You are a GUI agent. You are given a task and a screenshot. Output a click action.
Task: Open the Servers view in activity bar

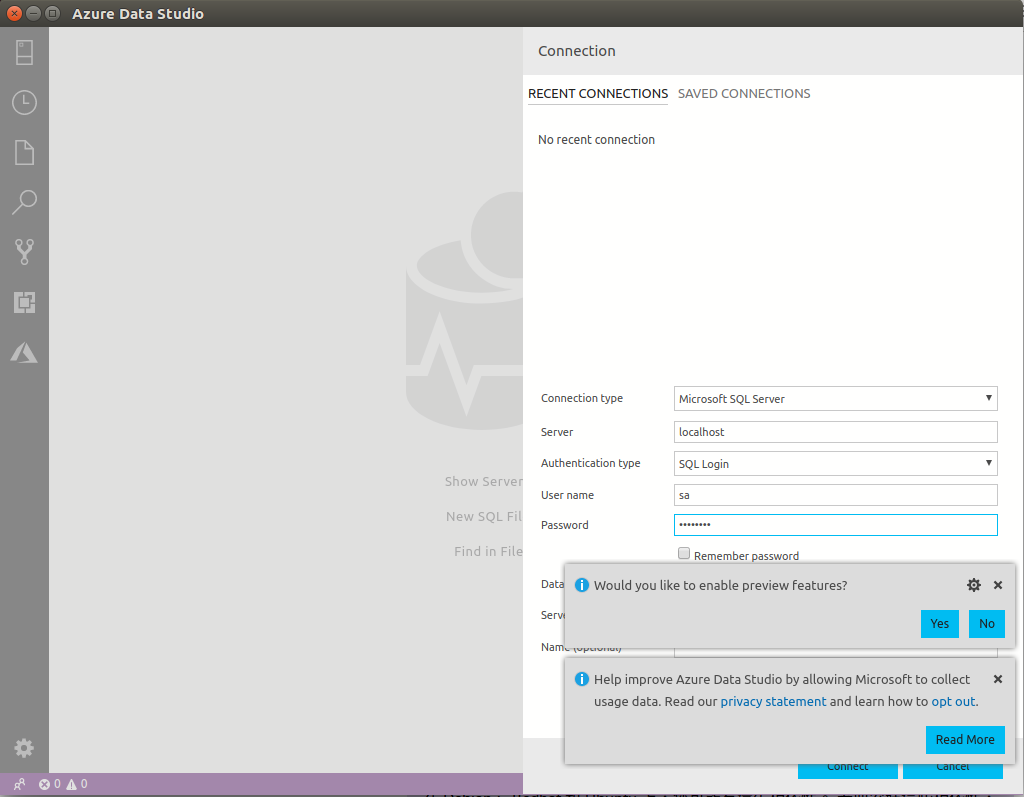tap(24, 53)
